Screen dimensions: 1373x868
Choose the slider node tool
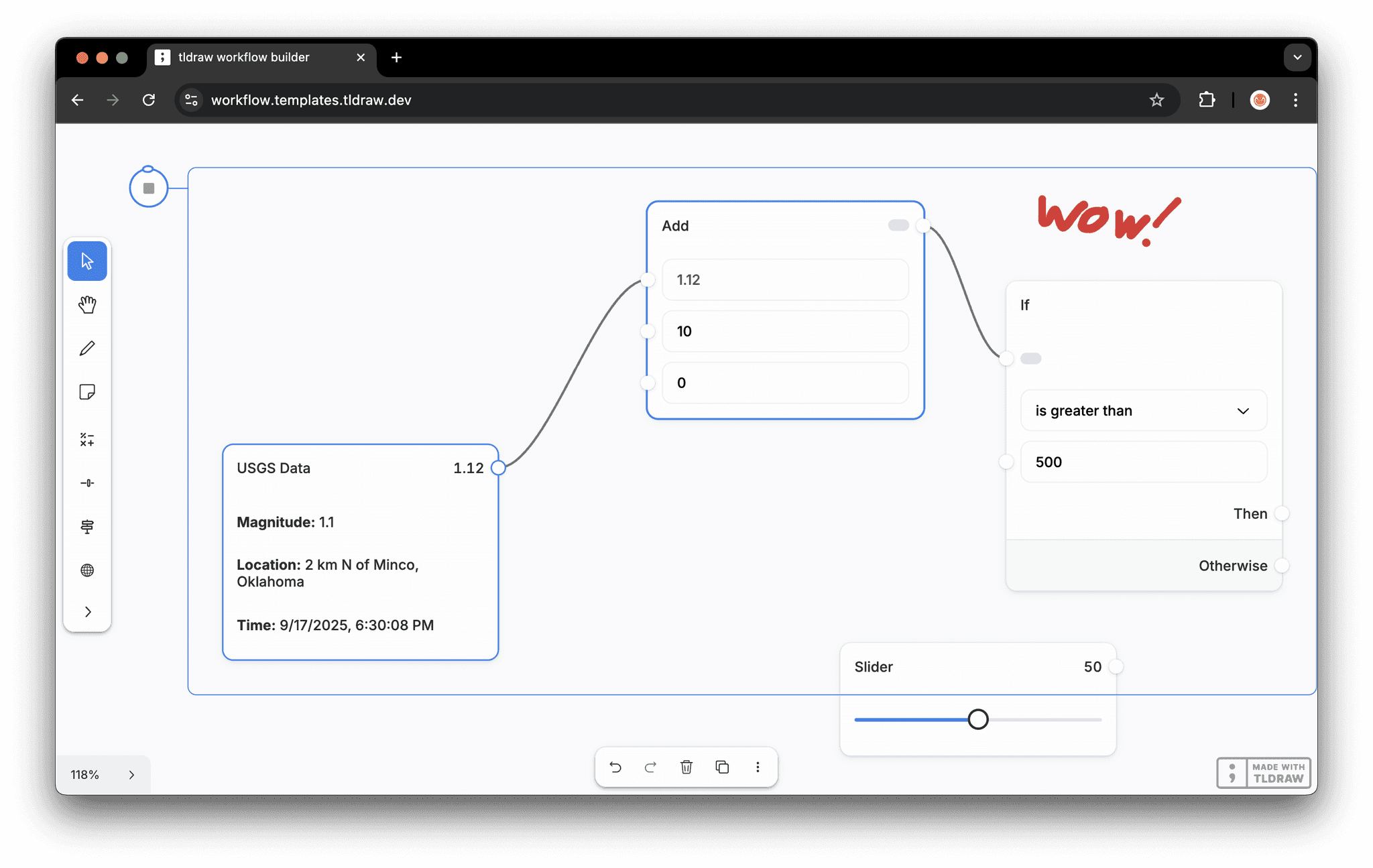pyautogui.click(x=87, y=483)
